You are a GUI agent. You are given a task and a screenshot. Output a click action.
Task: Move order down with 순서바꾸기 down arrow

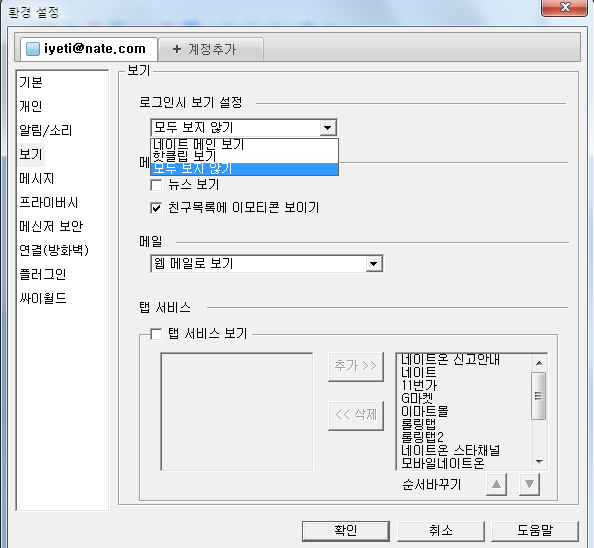tap(529, 484)
